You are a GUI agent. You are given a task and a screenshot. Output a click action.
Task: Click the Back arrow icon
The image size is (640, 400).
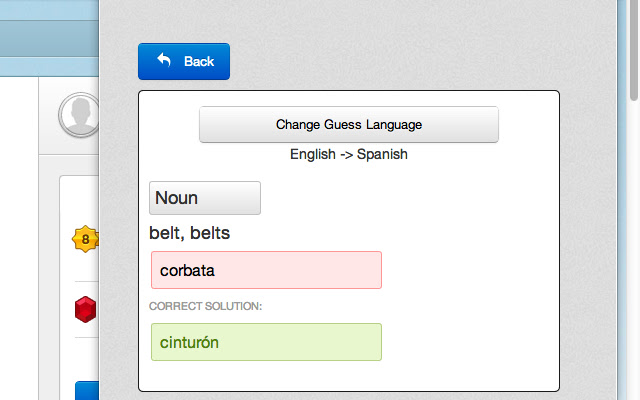164,61
